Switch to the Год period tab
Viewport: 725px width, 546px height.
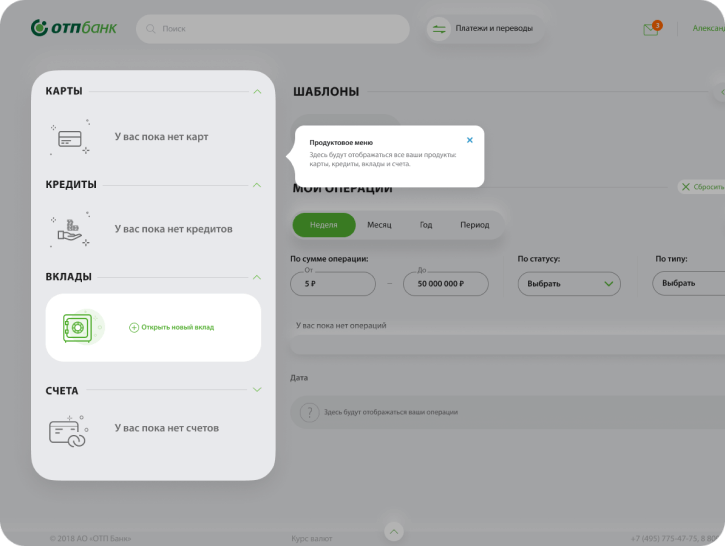[x=426, y=225]
